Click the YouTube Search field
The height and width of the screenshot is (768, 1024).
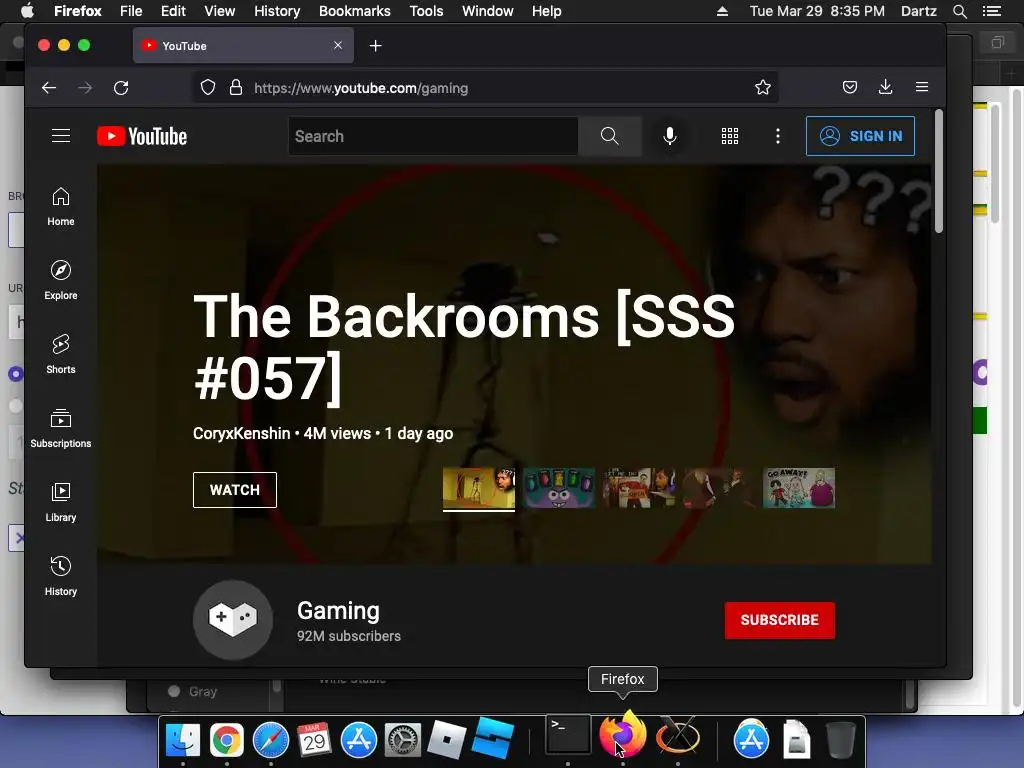point(433,136)
